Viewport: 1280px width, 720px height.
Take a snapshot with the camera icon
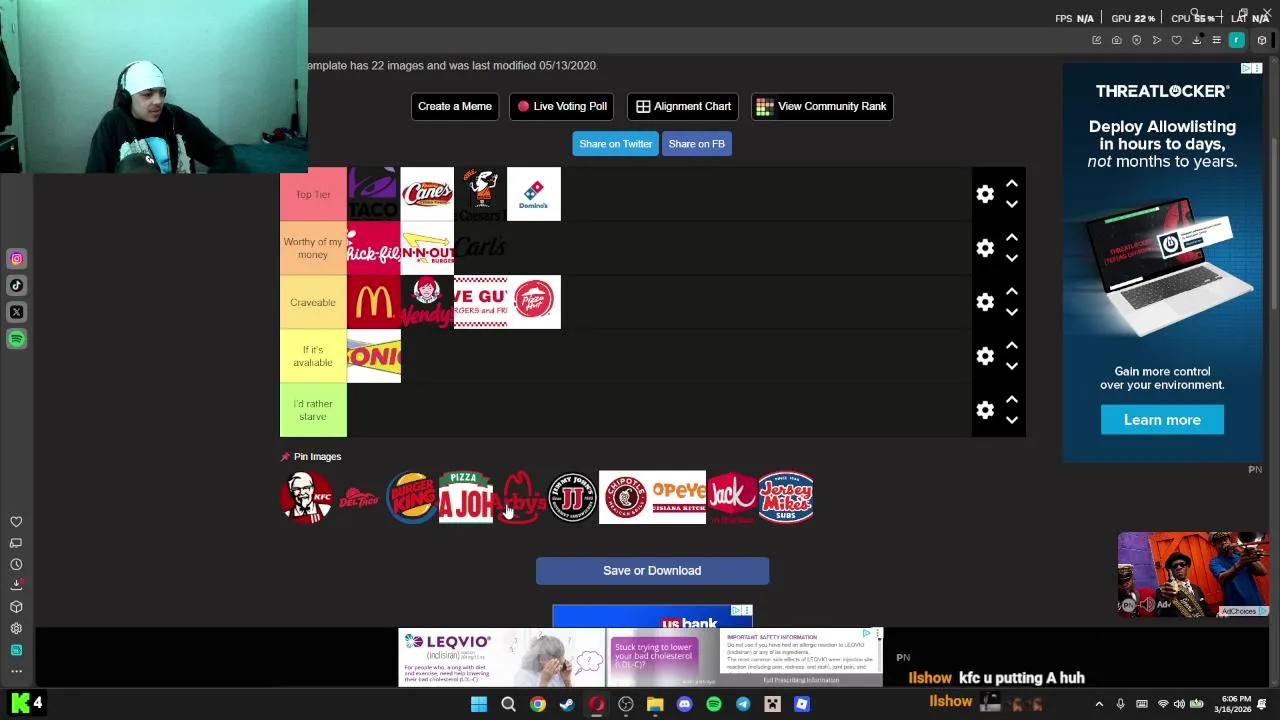(1116, 40)
